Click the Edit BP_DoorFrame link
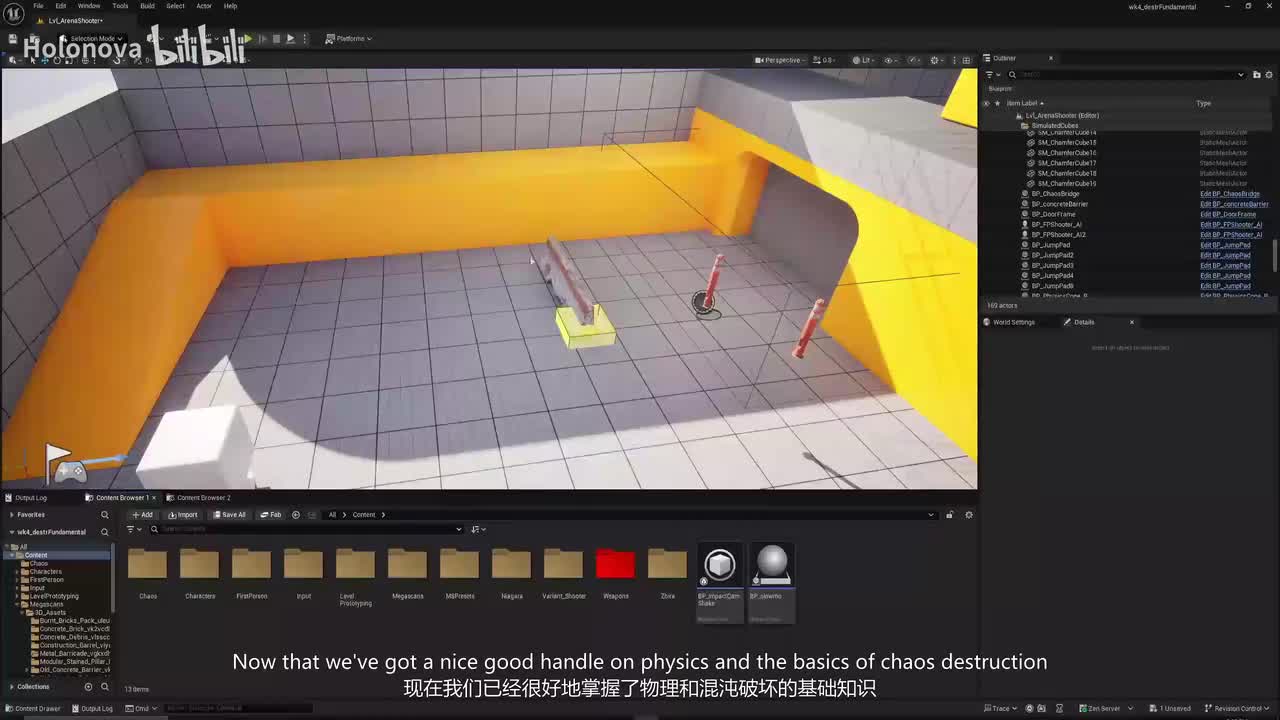Screen dimensions: 1280x720 (1228, 214)
